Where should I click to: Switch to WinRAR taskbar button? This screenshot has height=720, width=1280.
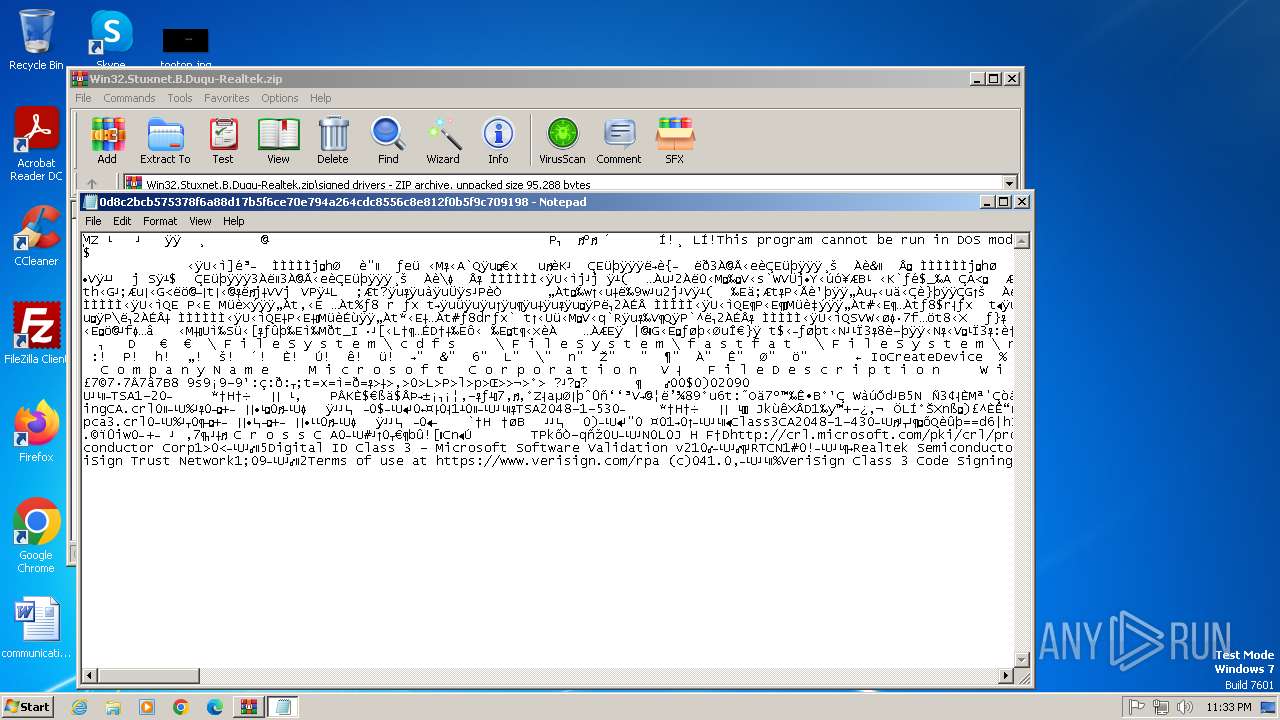coord(249,707)
